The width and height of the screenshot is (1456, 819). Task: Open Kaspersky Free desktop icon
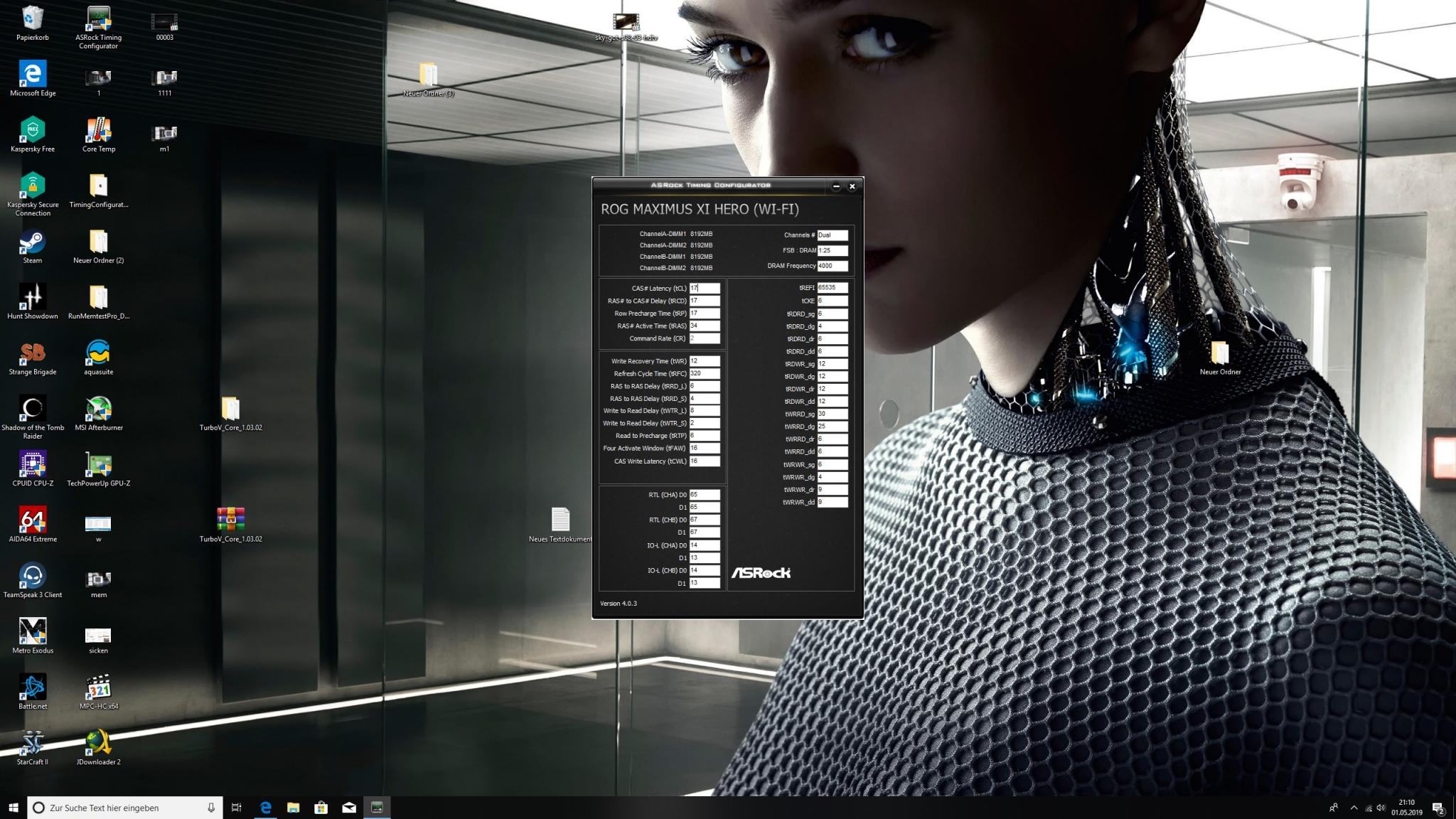coord(33,135)
